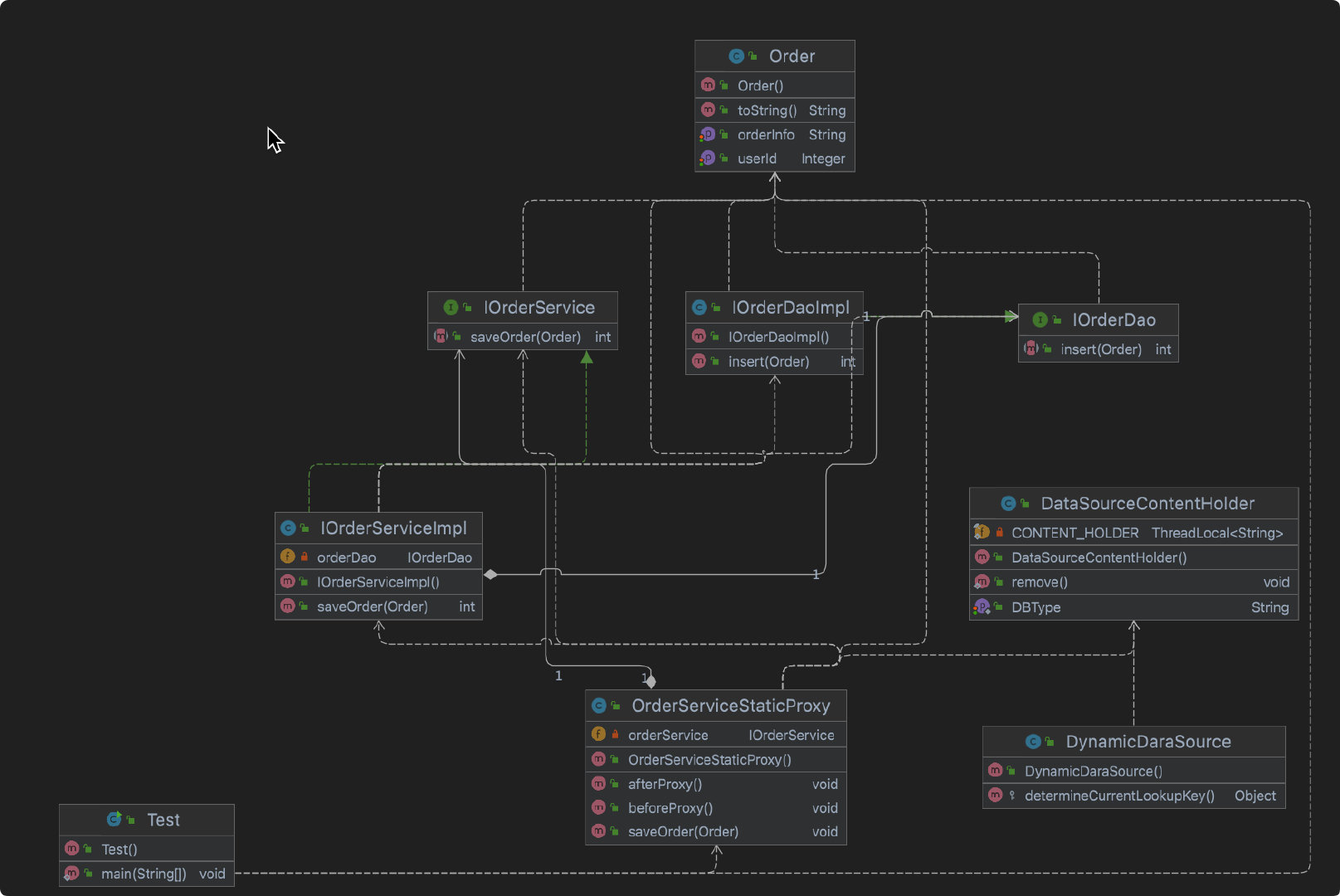The image size is (1340, 896).
Task: Click the private lock icon next to orderDao field
Action: [x=305, y=557]
